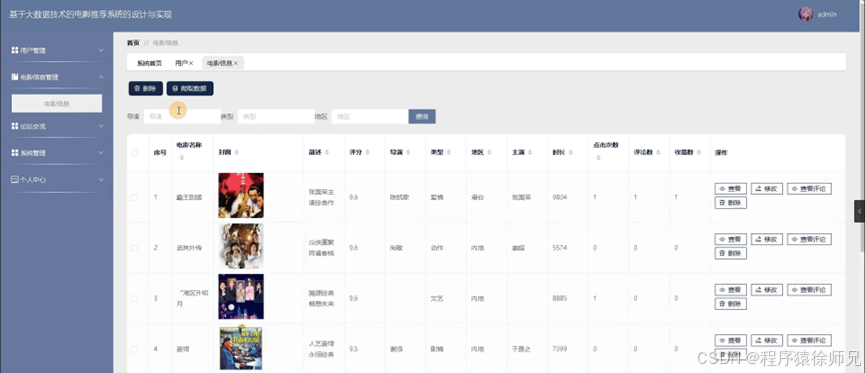Click the 爬取数据 crawl data button
The image size is (865, 373).
190,88
